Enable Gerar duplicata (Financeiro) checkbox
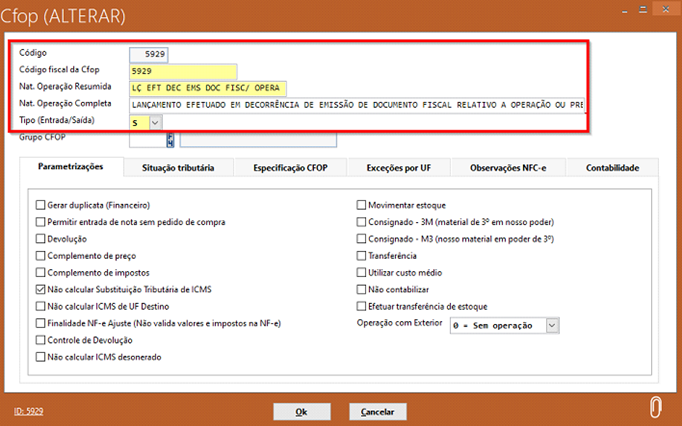 [41, 205]
